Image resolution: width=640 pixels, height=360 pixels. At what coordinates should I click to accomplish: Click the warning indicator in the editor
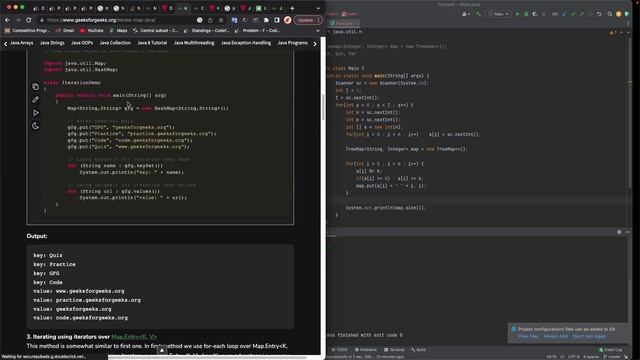tap(613, 32)
